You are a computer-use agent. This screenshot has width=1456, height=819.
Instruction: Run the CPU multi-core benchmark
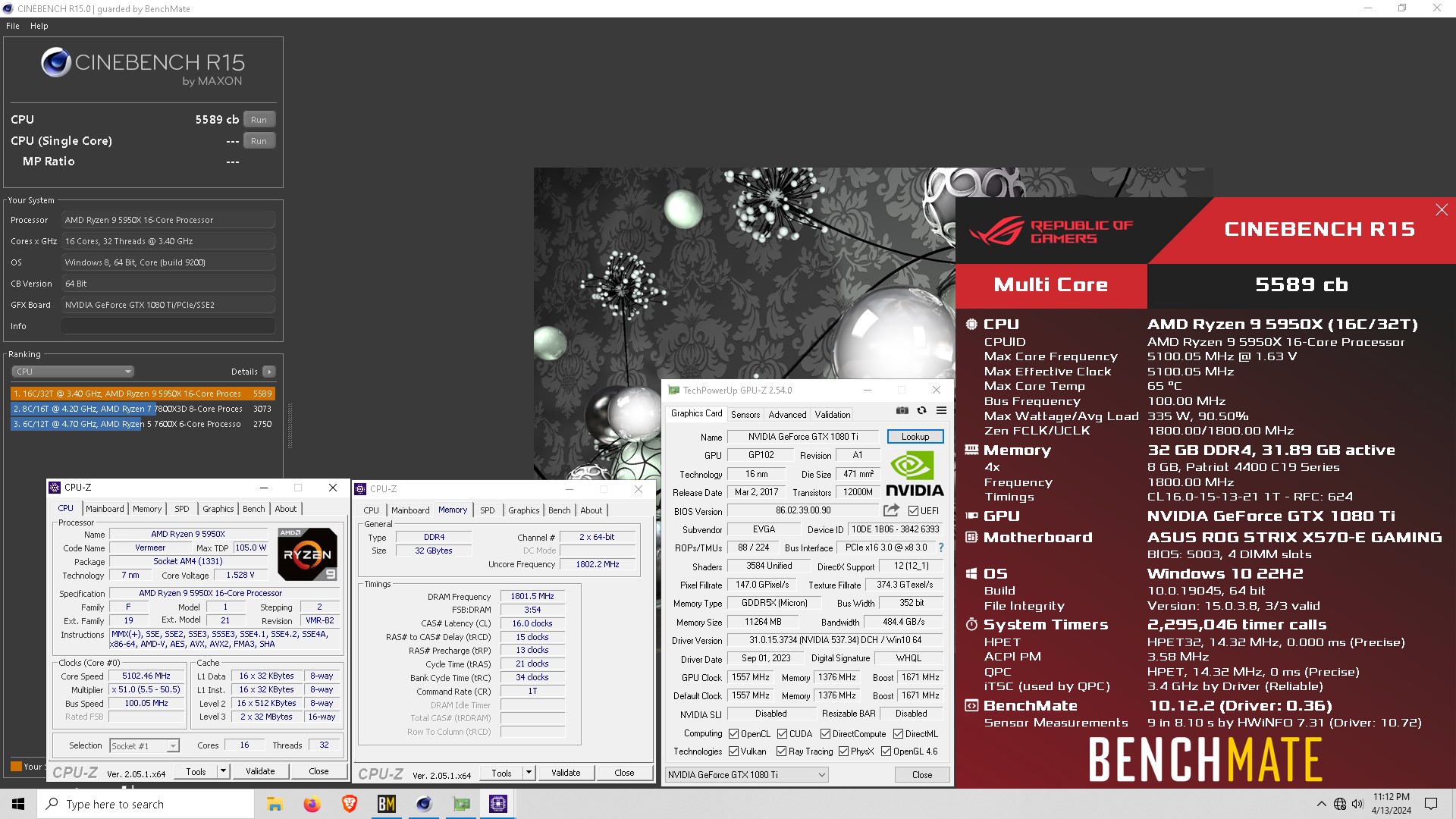pyautogui.click(x=259, y=120)
